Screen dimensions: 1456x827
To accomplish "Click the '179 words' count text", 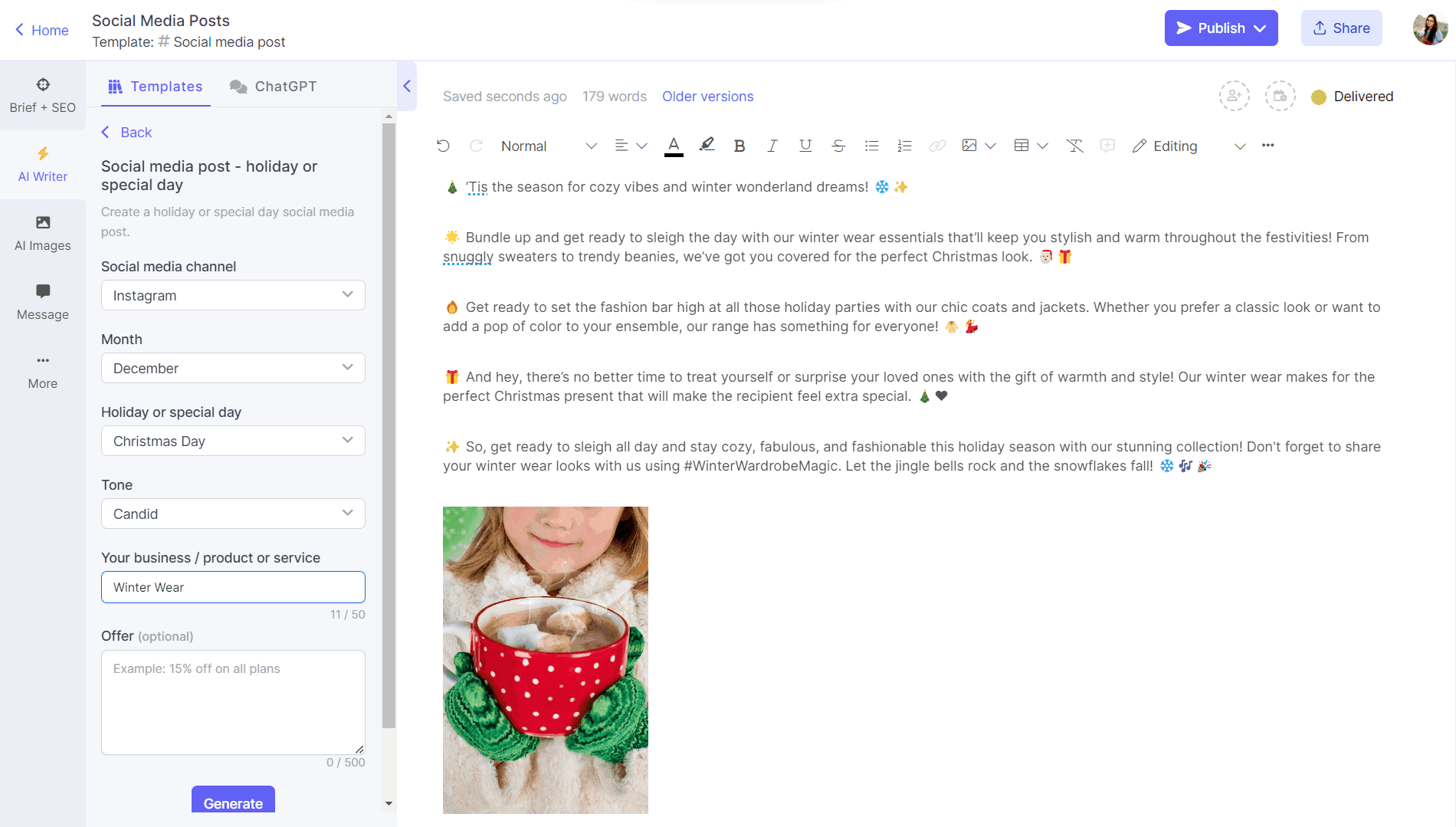I will (x=615, y=97).
